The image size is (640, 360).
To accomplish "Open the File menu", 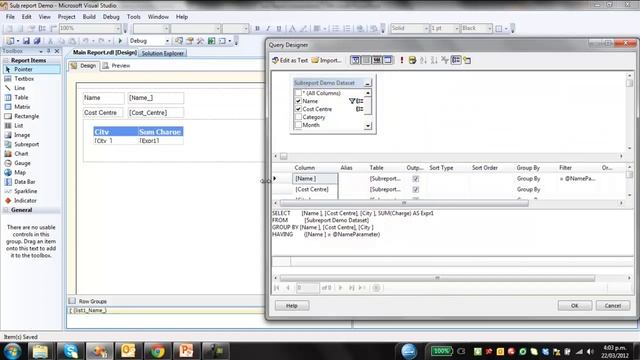I will click(10, 17).
